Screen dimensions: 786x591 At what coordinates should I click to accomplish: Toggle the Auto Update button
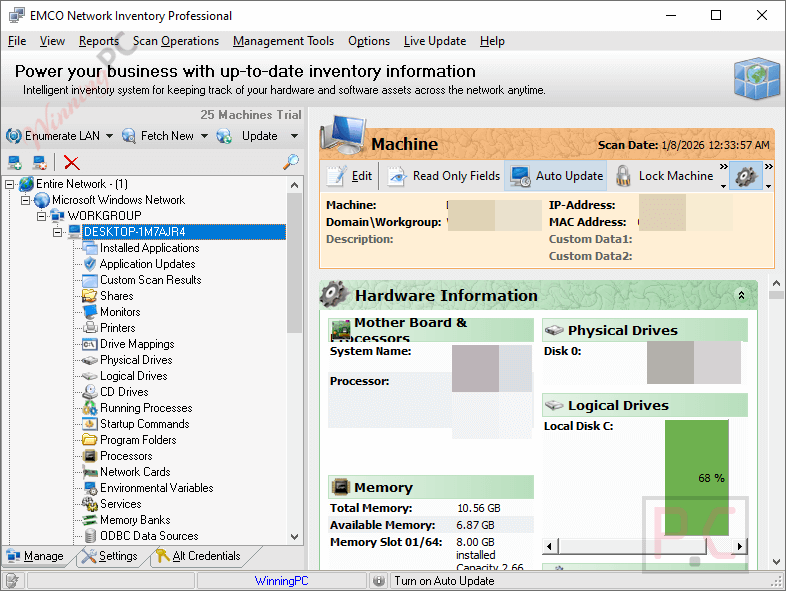[556, 176]
